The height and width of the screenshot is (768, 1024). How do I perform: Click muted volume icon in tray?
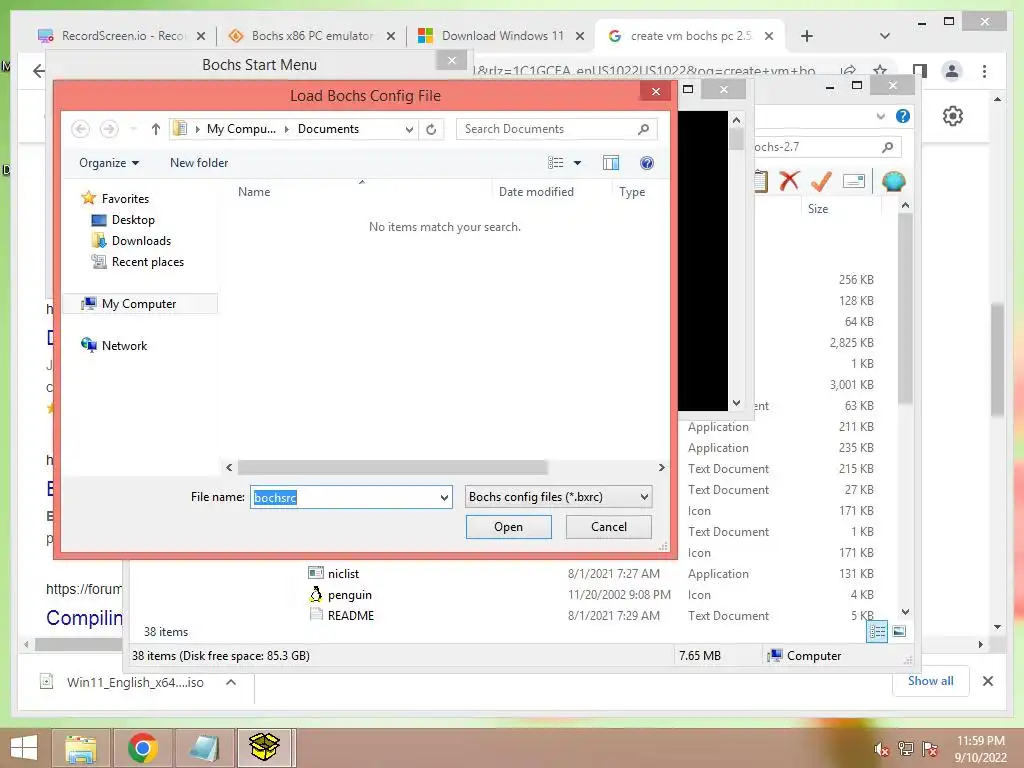[x=881, y=750]
